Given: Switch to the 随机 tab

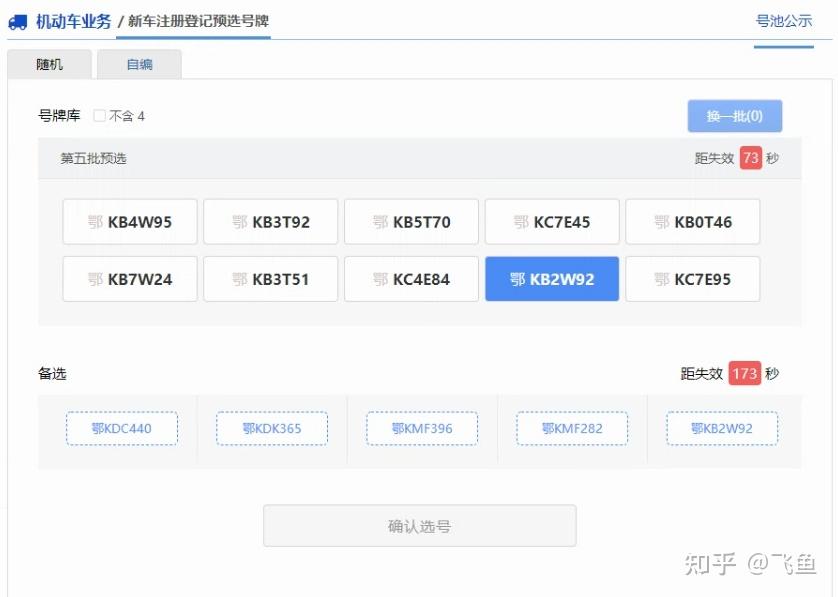Looking at the screenshot, I should 50,64.
